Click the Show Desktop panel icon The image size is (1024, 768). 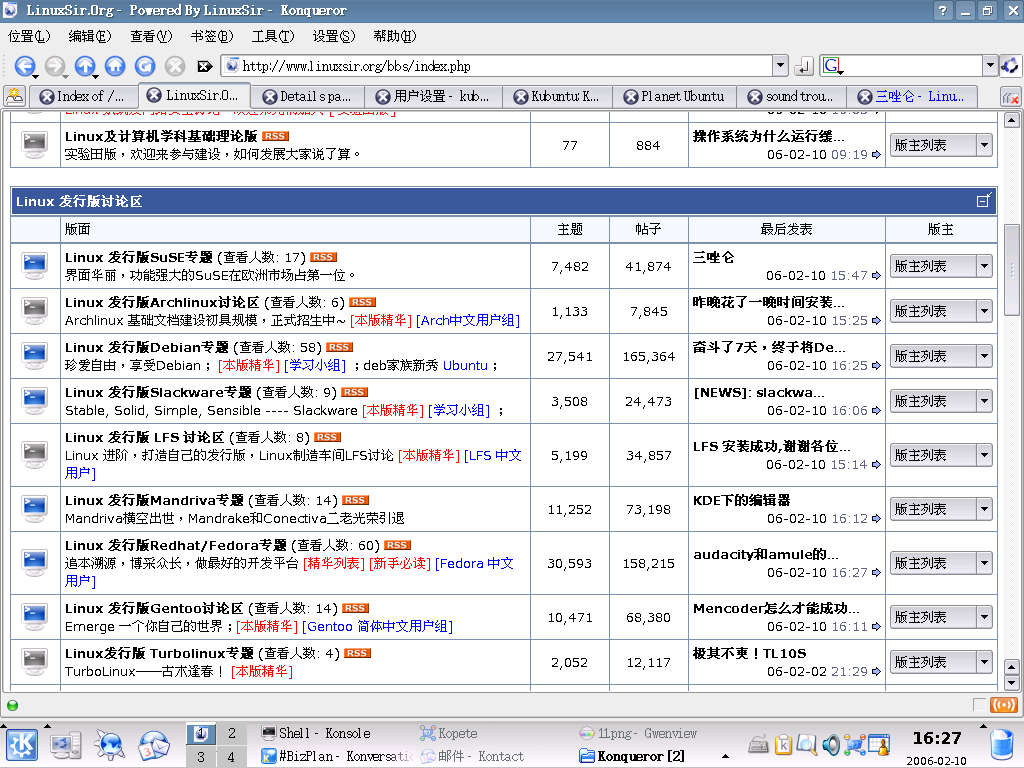(65, 745)
